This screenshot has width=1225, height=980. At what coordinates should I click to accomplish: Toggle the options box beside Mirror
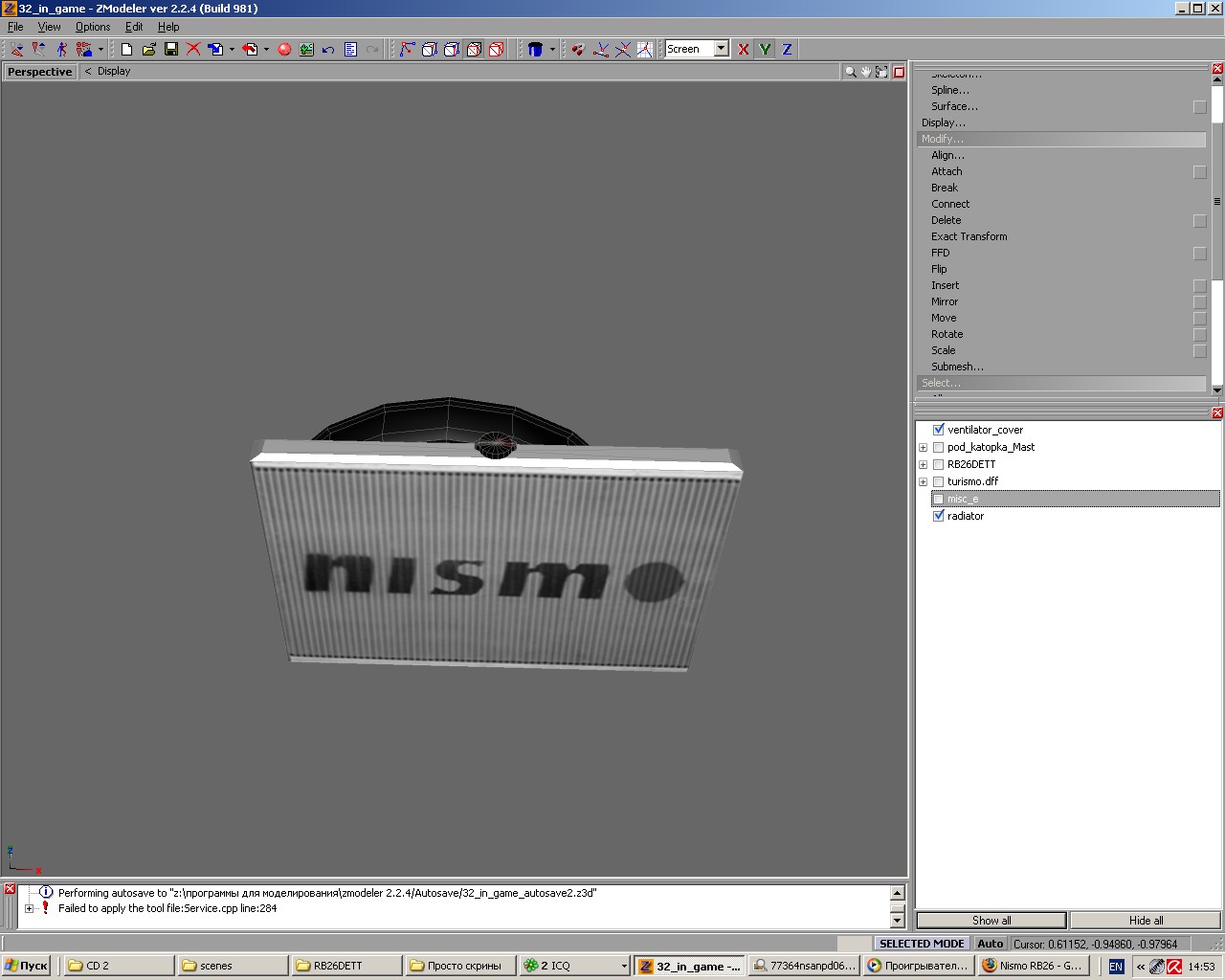click(x=1200, y=302)
